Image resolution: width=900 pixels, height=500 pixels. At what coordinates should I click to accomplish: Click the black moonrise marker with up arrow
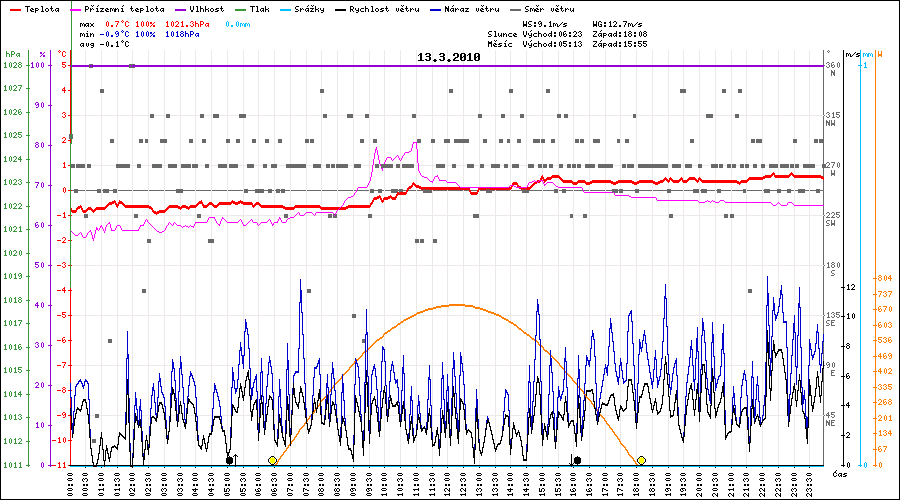230,460
